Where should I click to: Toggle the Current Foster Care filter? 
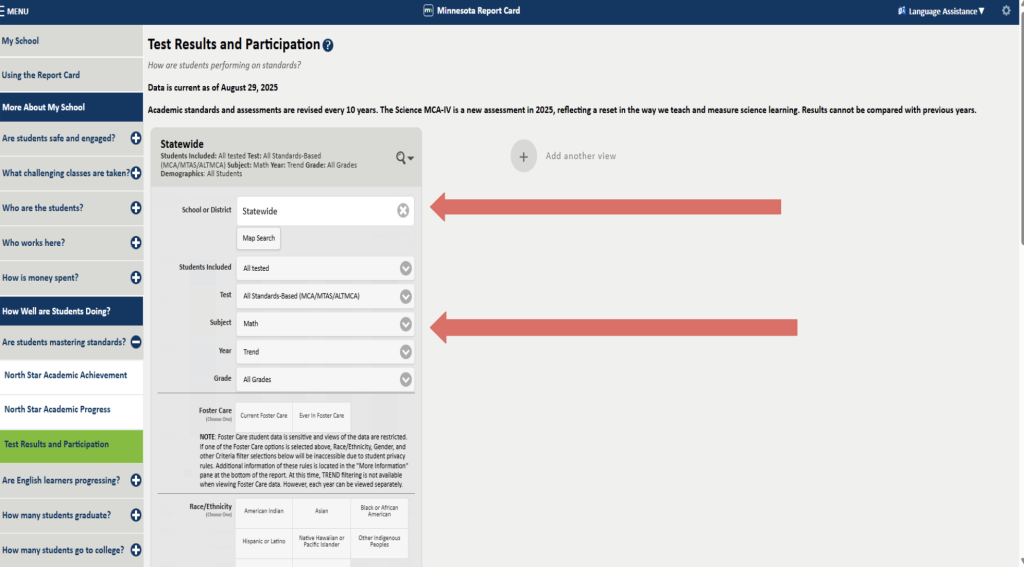pos(264,415)
